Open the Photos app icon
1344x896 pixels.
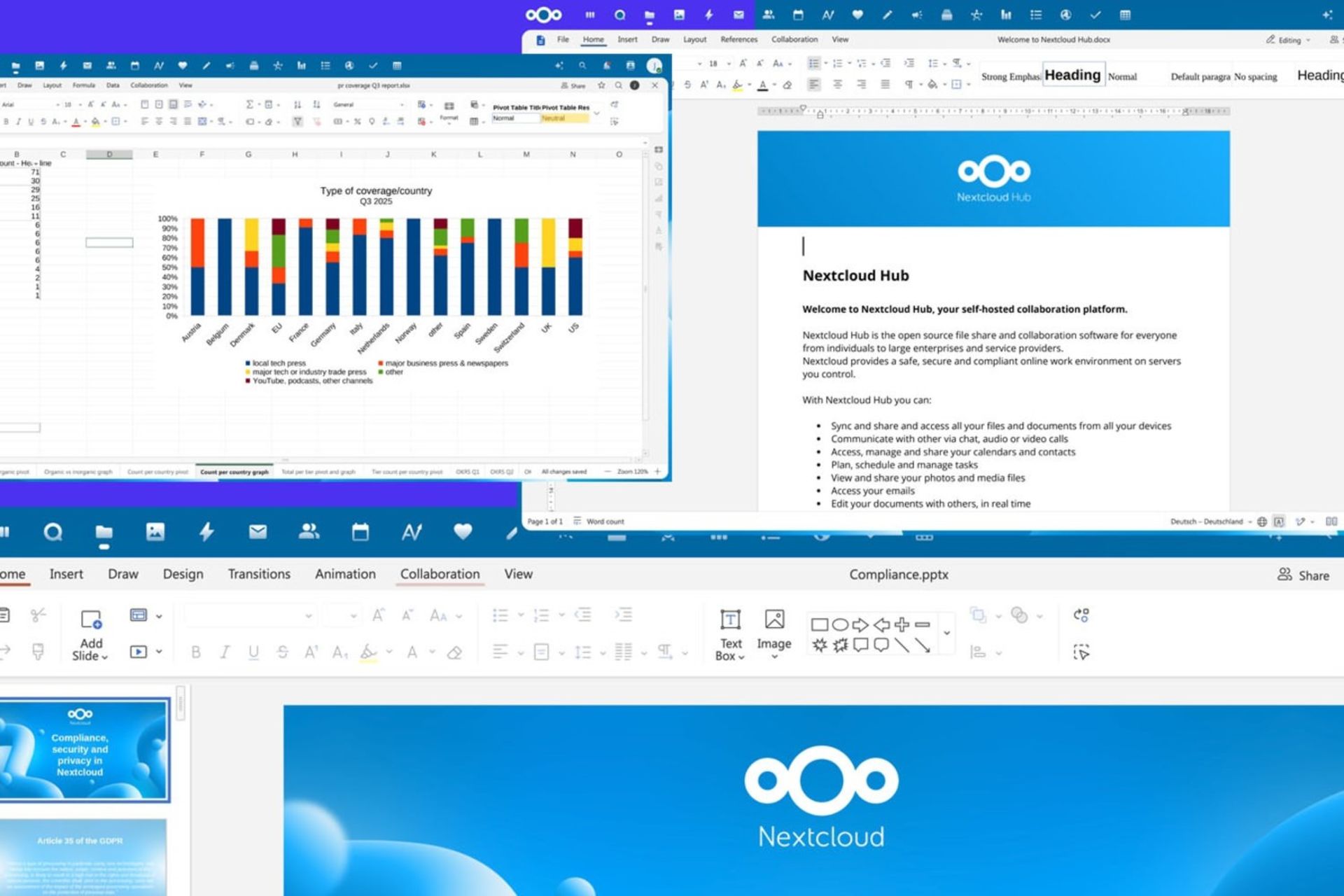[x=155, y=532]
